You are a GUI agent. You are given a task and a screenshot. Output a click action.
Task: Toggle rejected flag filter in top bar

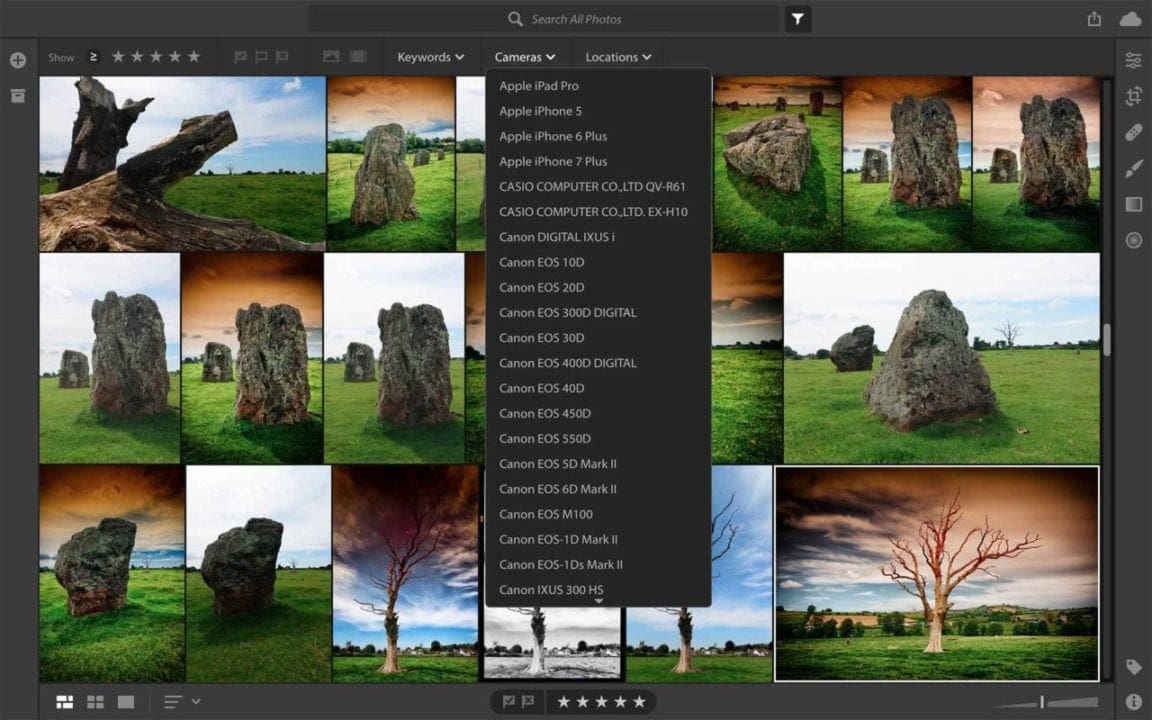(x=281, y=57)
